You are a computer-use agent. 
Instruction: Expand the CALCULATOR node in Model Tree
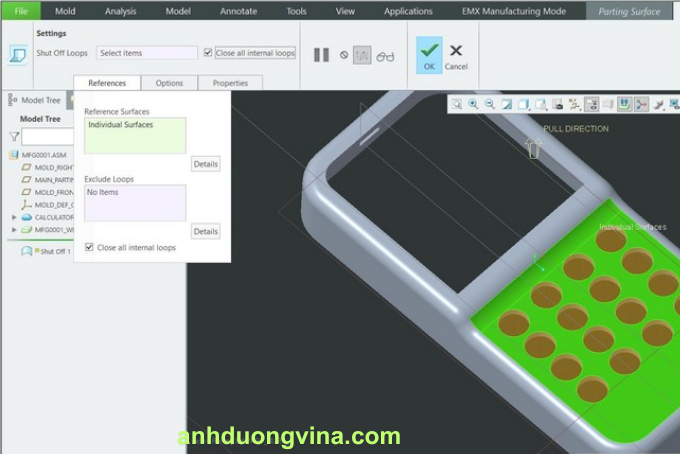[x=14, y=216]
